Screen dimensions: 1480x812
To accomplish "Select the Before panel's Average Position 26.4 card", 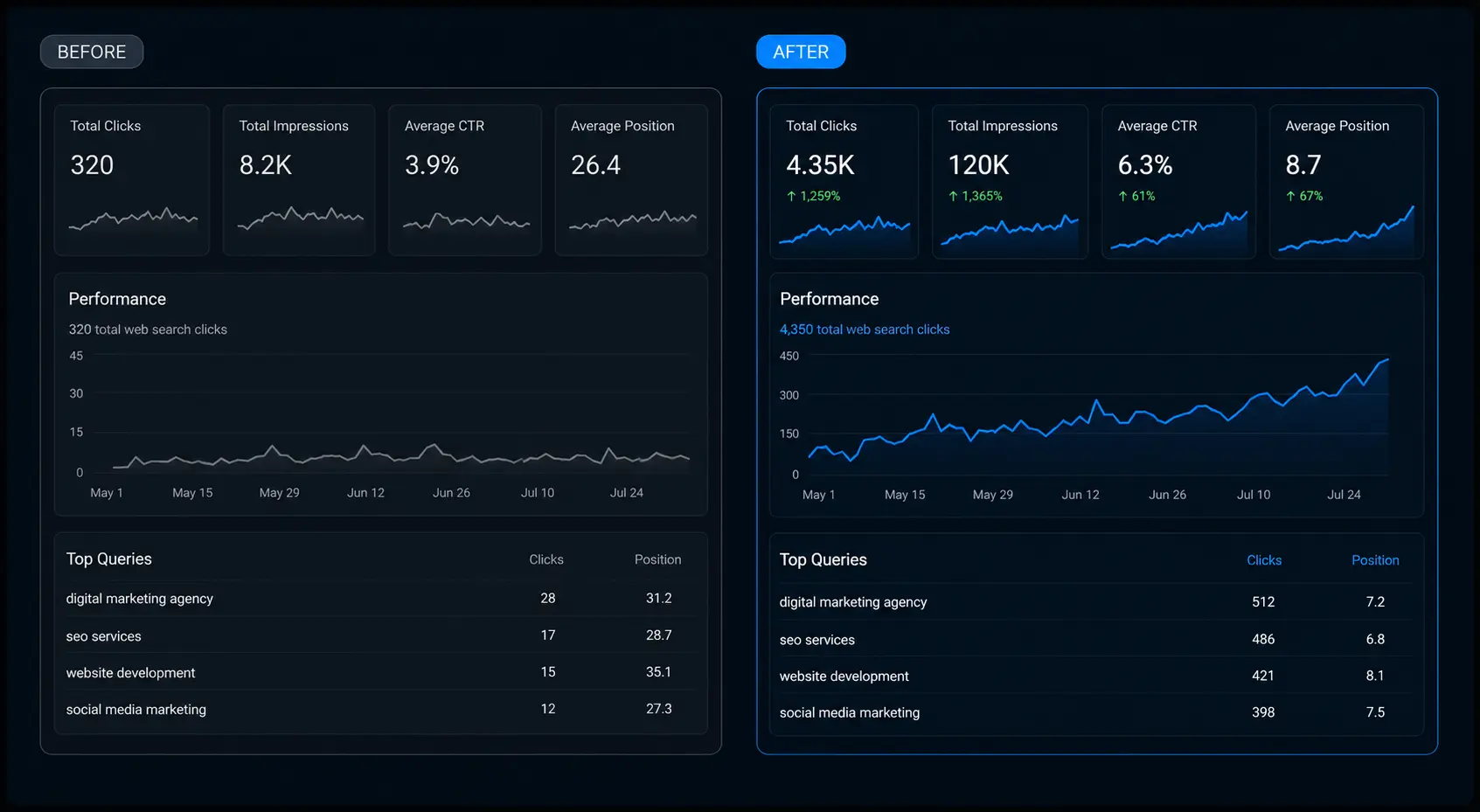I will tap(631, 180).
